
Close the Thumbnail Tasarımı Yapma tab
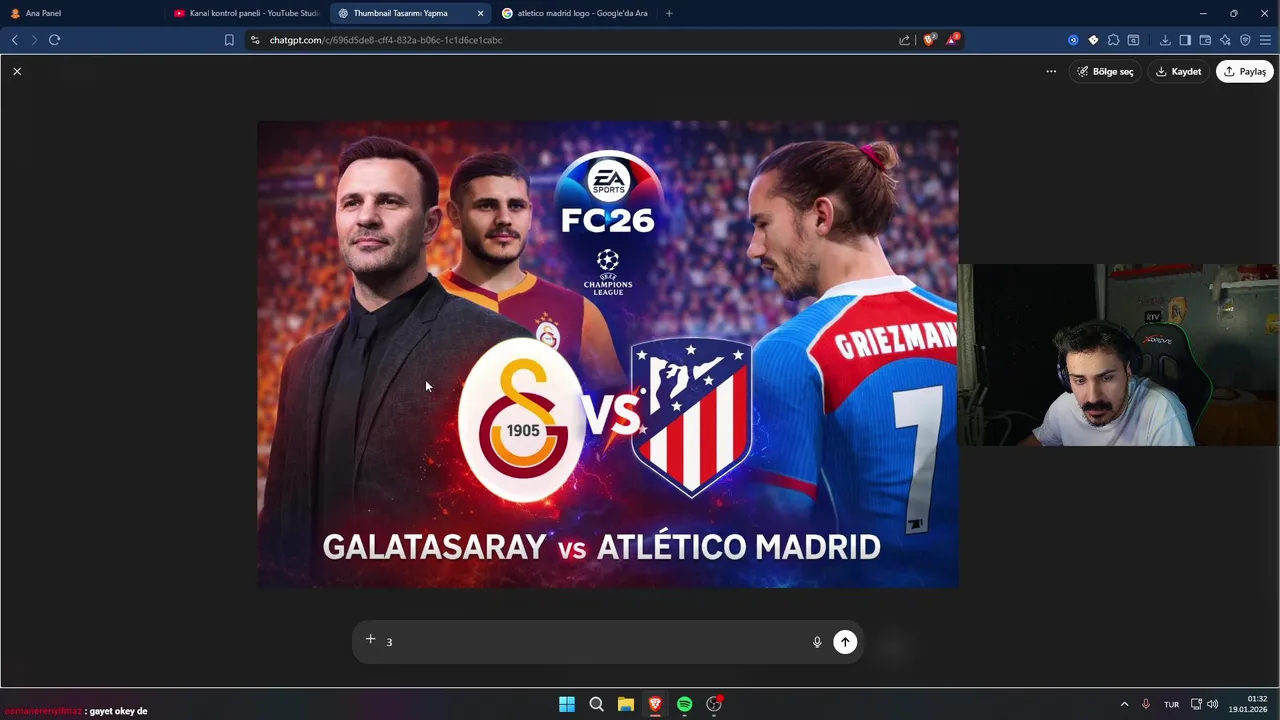(480, 13)
